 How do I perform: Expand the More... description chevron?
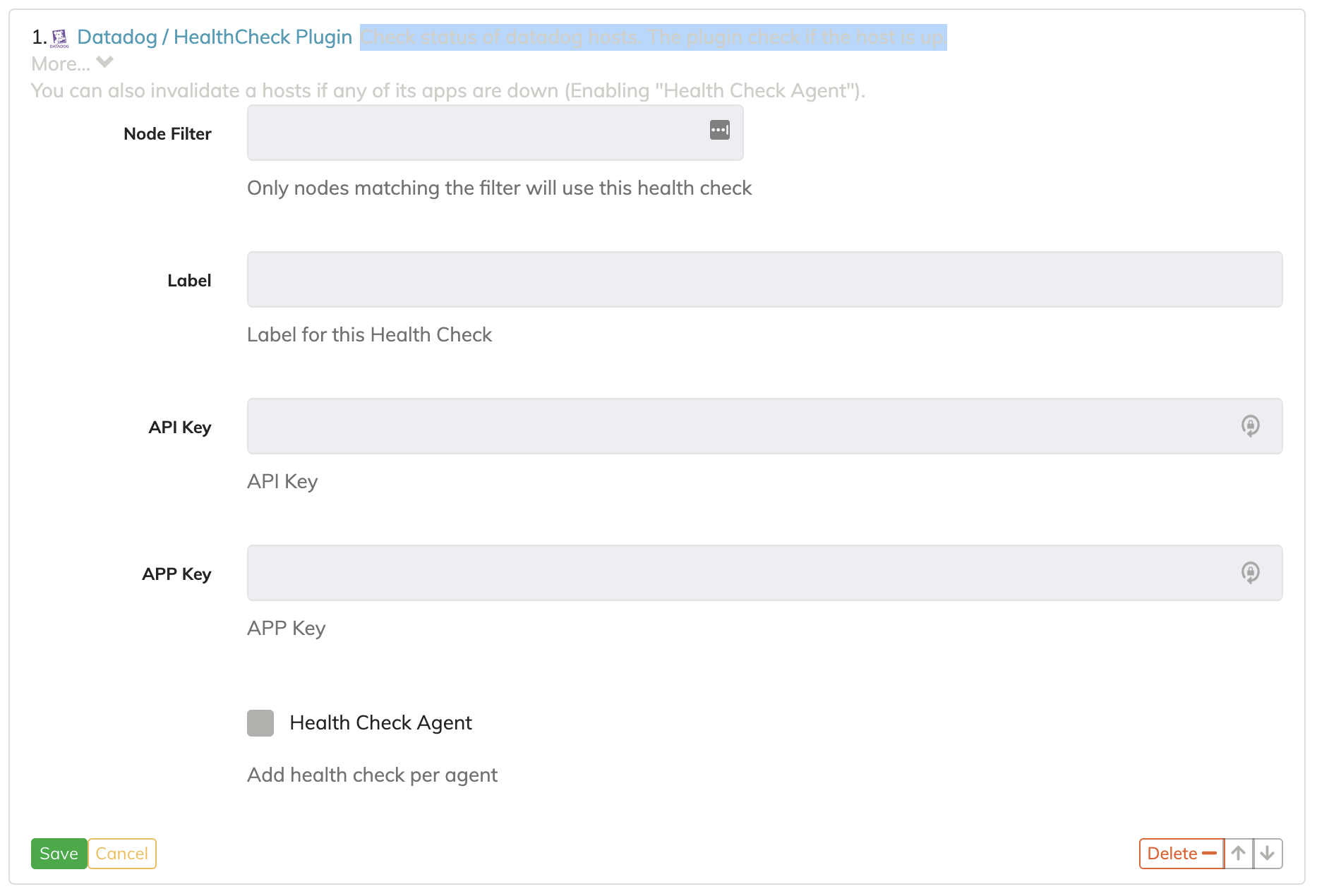[x=105, y=62]
